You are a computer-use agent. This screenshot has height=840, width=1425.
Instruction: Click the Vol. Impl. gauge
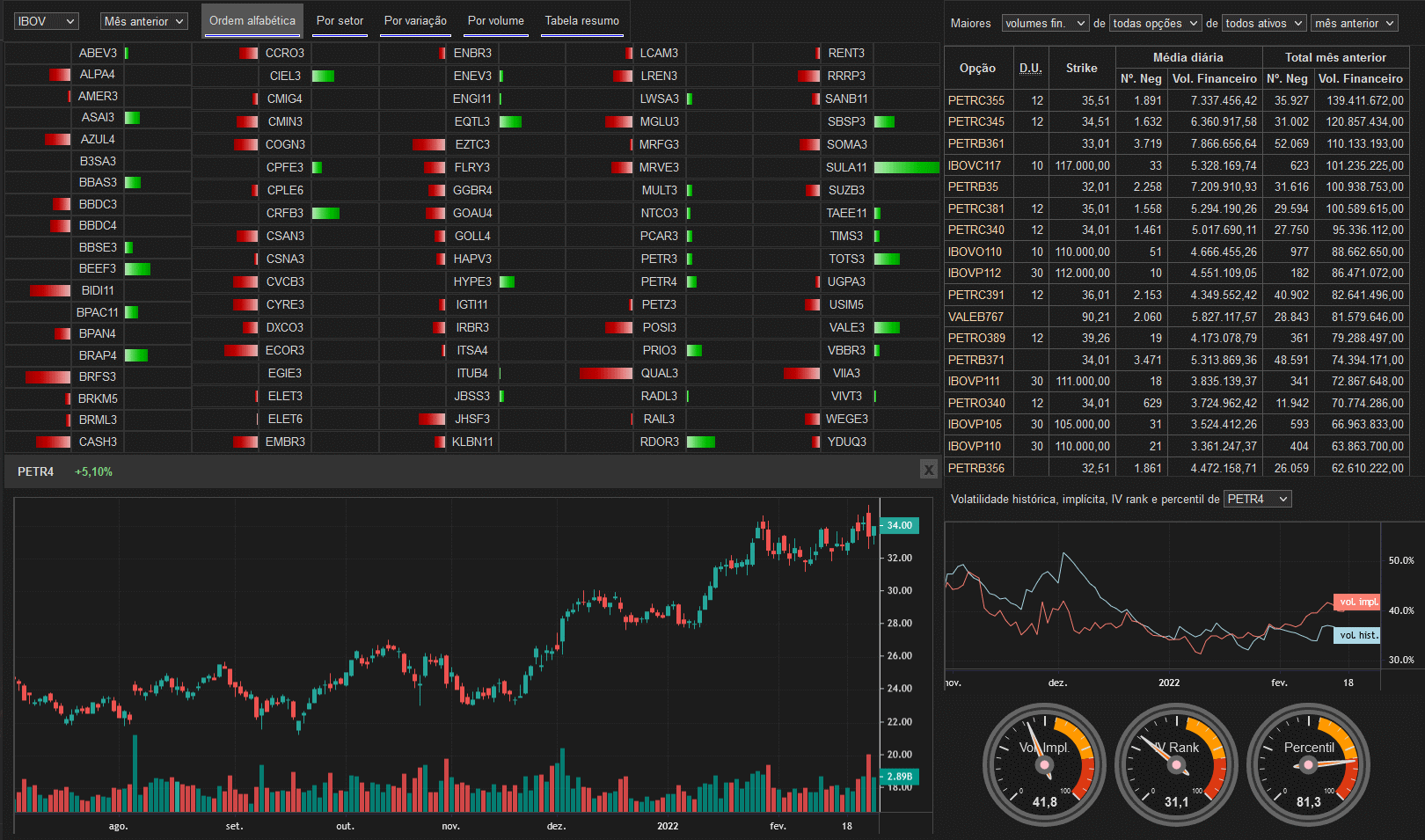point(1044,764)
